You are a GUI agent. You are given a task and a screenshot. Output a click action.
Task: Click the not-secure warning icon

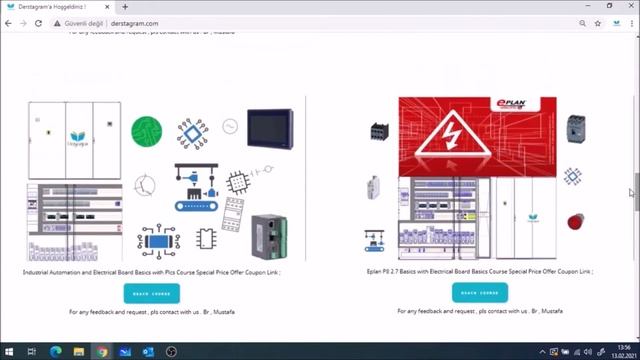coord(57,24)
